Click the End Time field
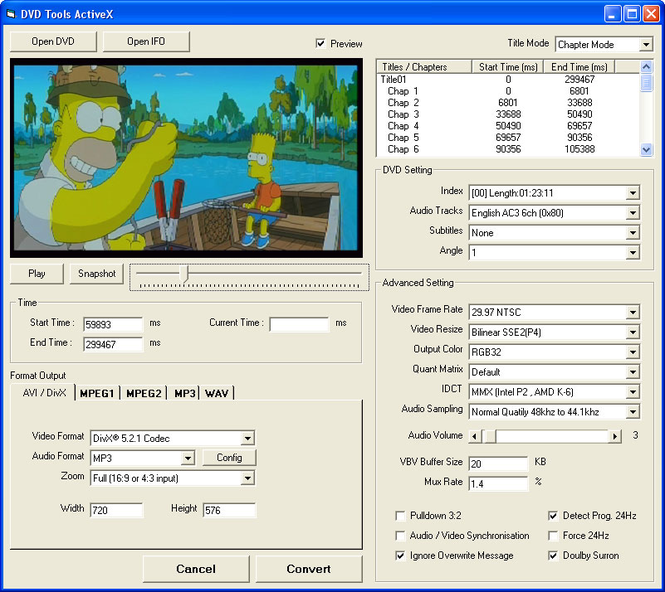This screenshot has width=665, height=592. 113,344
